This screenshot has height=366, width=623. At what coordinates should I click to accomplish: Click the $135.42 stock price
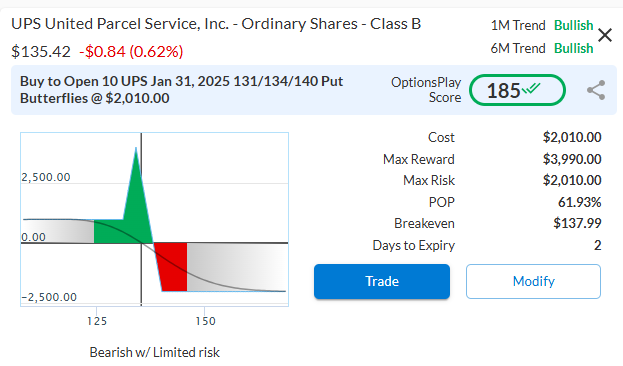[x=41, y=52]
